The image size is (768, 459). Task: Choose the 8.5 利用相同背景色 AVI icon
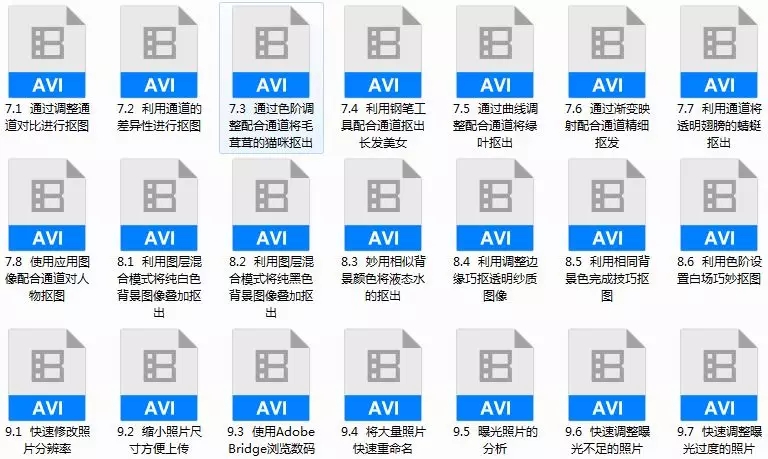pos(607,205)
